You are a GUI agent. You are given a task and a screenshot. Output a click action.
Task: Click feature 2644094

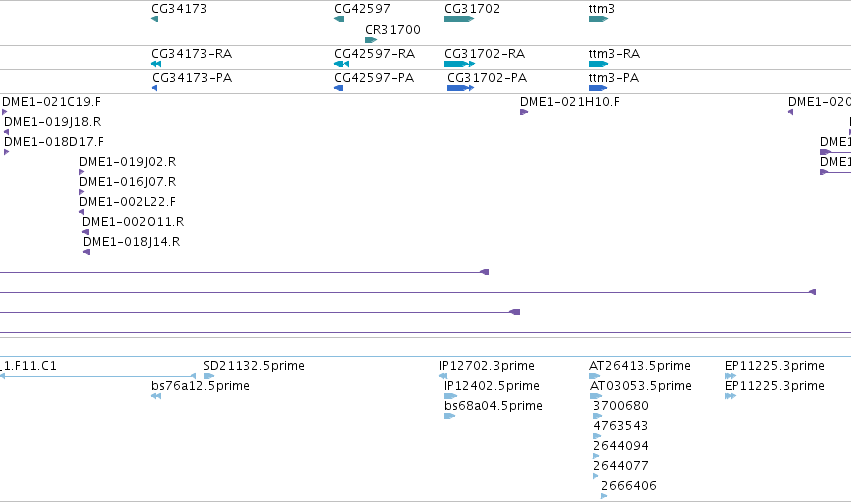pyautogui.click(x=596, y=456)
